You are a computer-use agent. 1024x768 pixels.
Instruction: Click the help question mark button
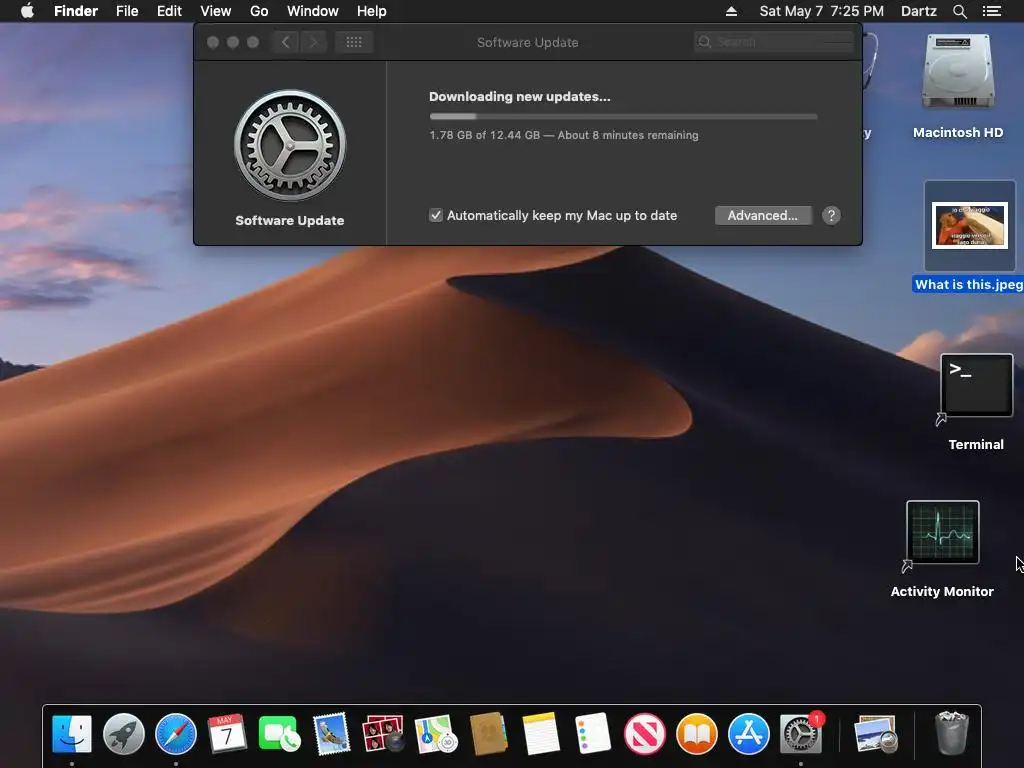[831, 216]
